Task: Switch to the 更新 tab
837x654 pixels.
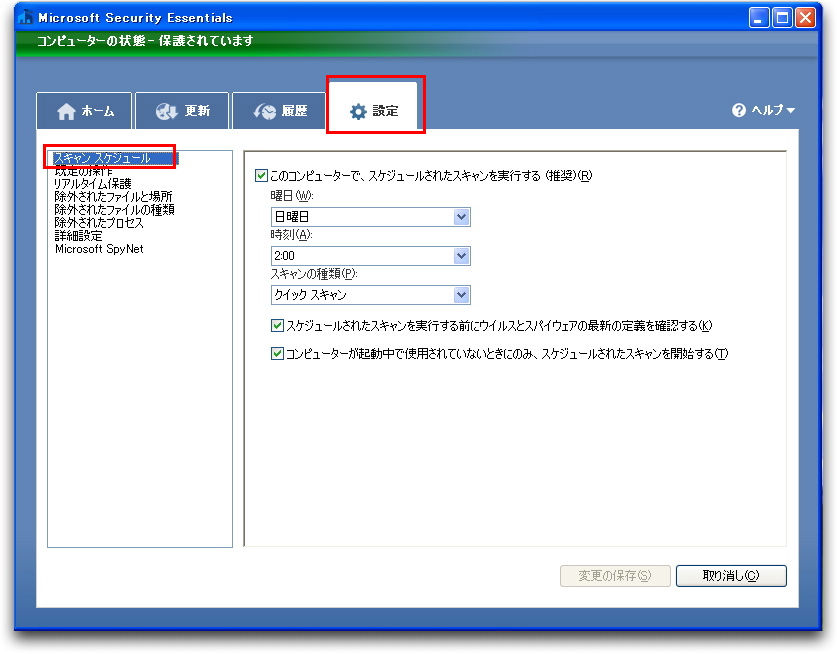Action: 196,111
